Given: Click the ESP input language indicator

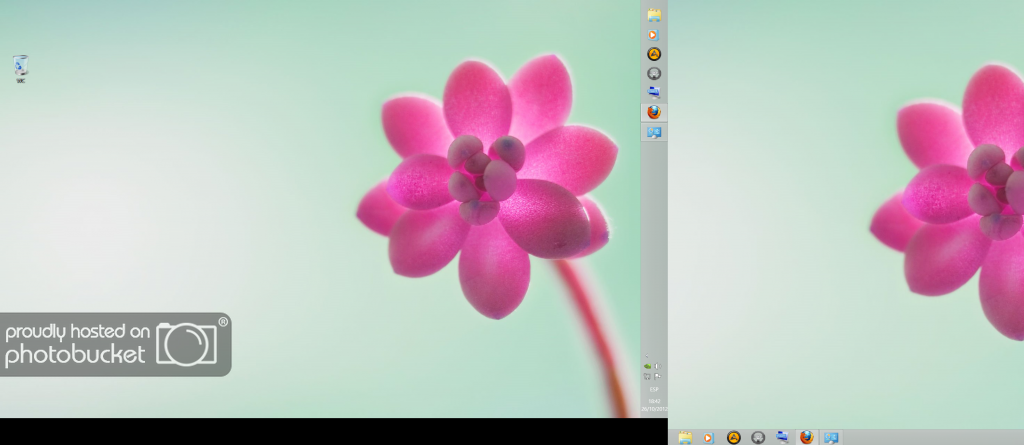Looking at the screenshot, I should pos(654,389).
